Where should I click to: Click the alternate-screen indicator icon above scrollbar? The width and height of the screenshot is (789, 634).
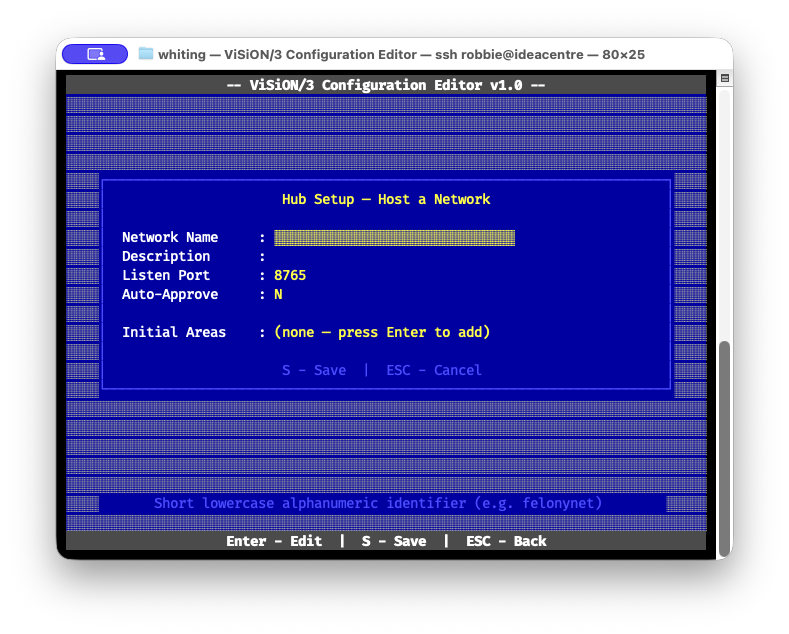point(725,78)
